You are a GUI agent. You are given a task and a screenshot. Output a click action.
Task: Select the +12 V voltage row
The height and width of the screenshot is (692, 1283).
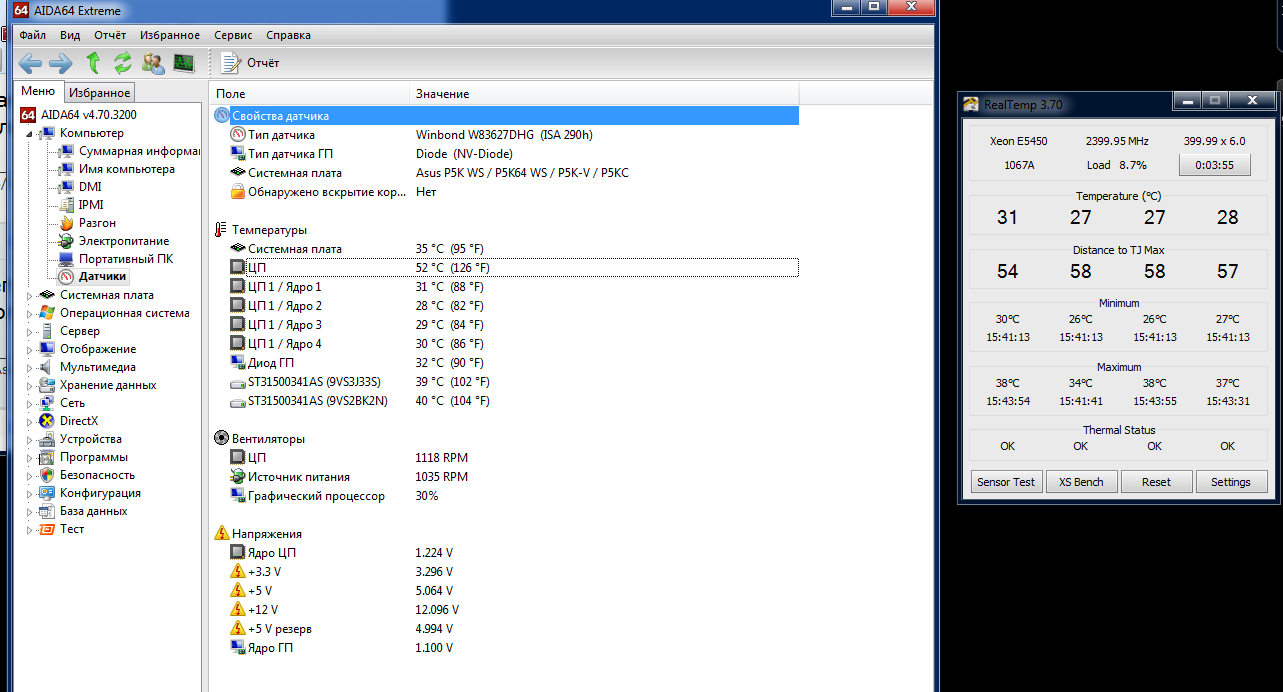click(x=506, y=610)
